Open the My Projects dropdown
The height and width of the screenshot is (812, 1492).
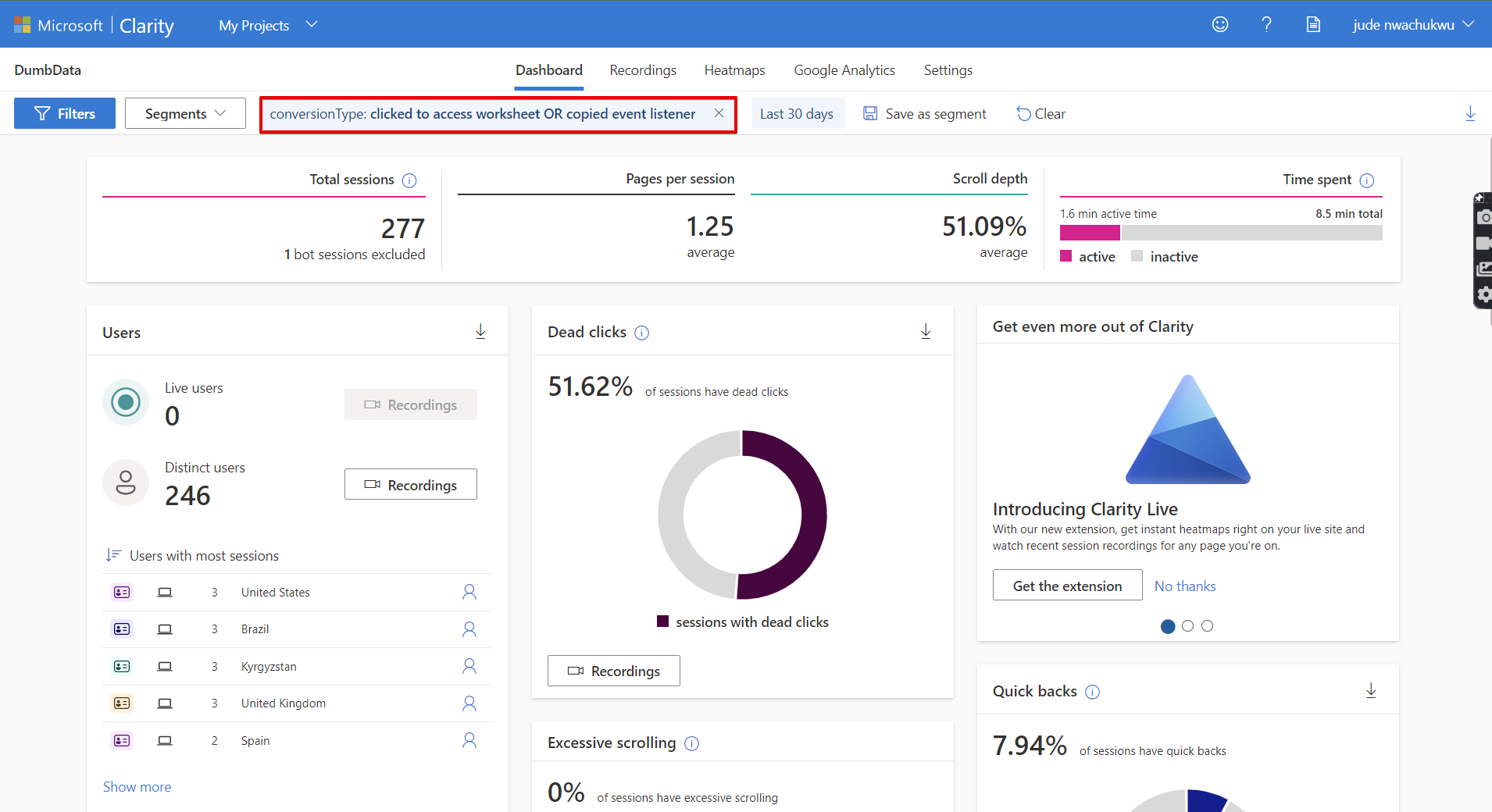click(266, 24)
